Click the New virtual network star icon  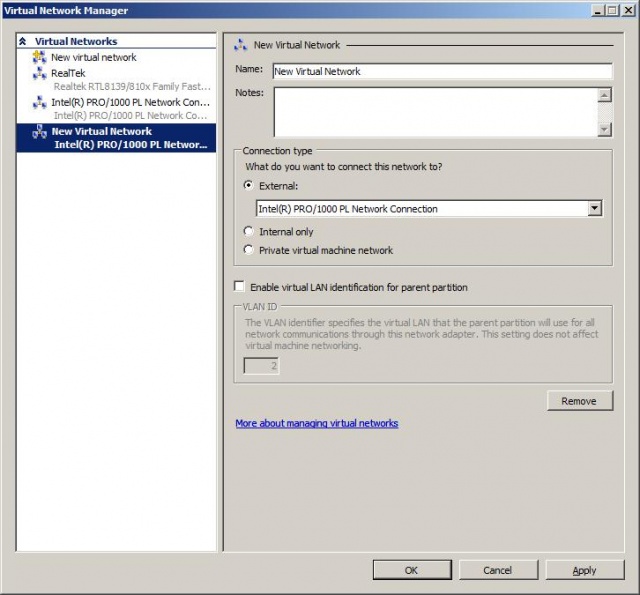[x=40, y=57]
